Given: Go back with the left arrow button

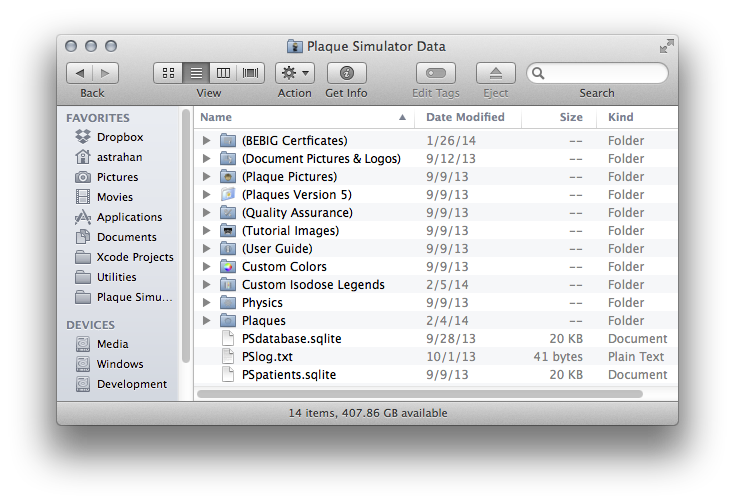Looking at the screenshot, I should click(x=80, y=73).
